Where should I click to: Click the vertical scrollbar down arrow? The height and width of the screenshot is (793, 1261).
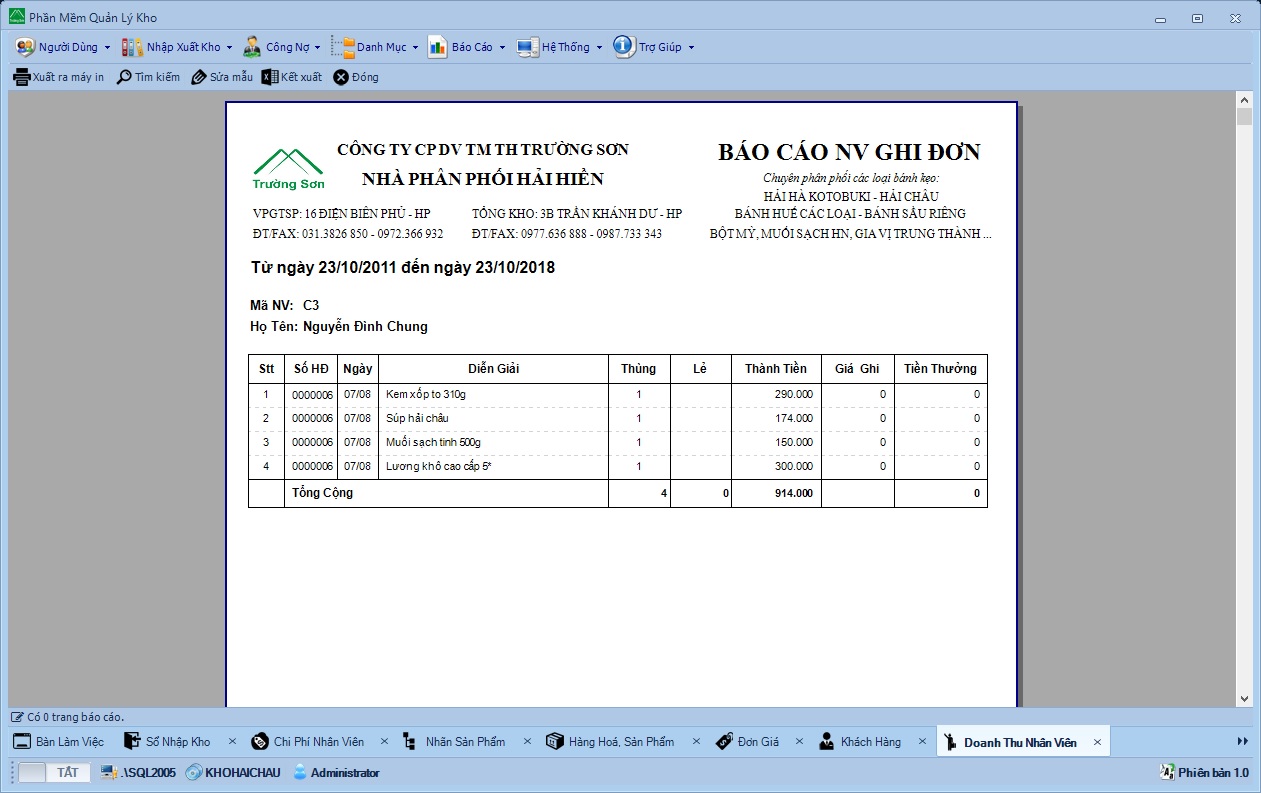[x=1244, y=699]
